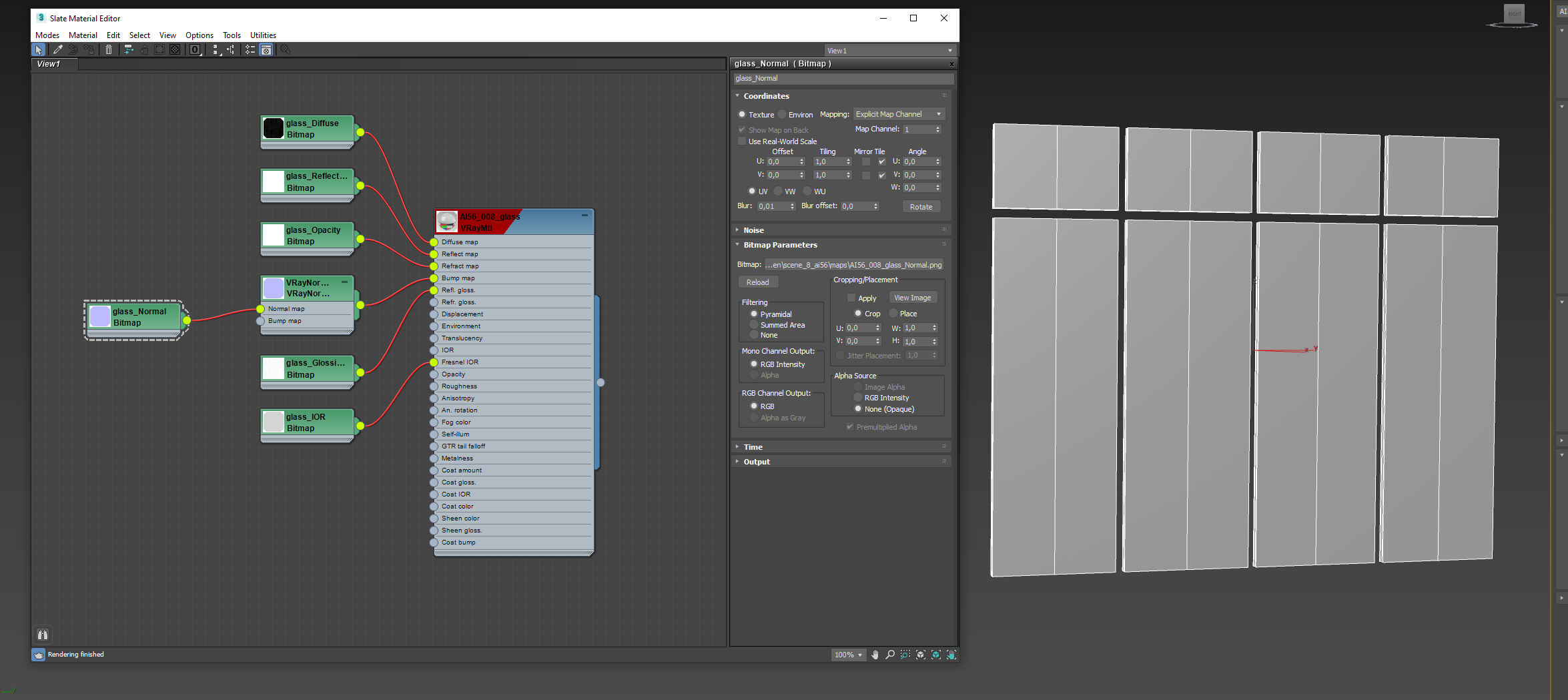Click Lay Out All nodes icon
1568x700 pixels.
(215, 50)
